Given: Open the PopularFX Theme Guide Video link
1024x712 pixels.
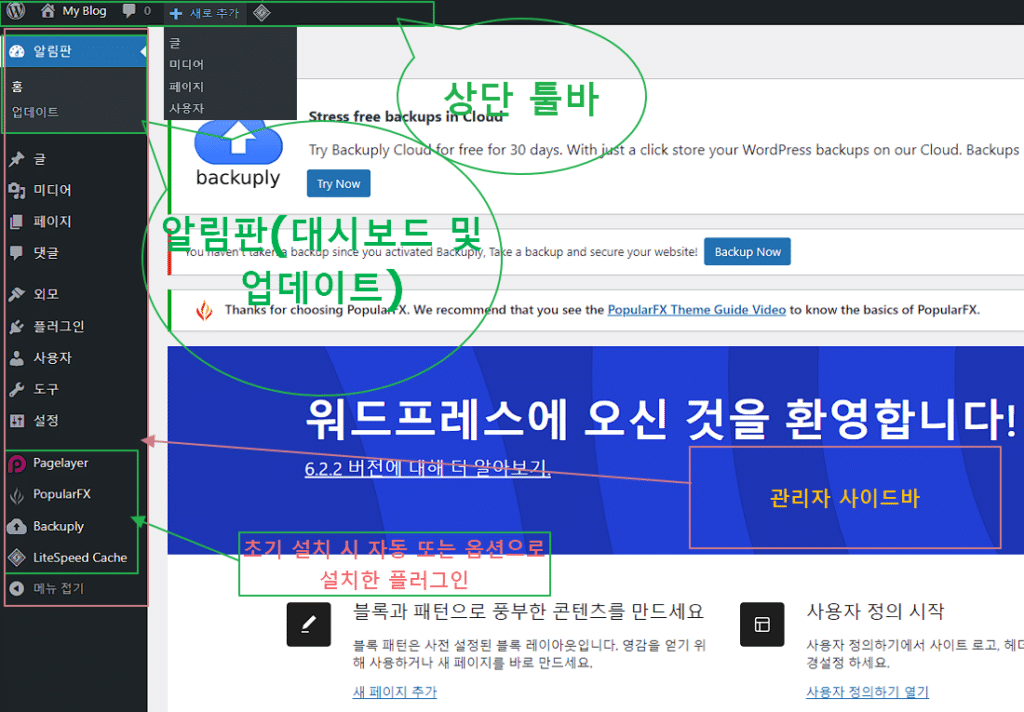Looking at the screenshot, I should [696, 310].
